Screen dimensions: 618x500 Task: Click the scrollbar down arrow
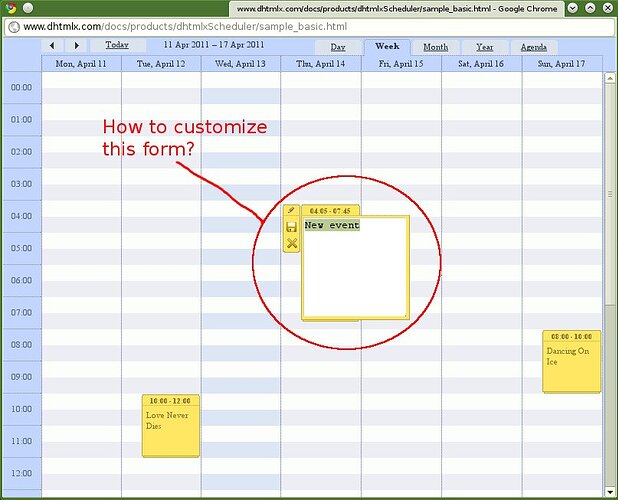tap(610, 492)
